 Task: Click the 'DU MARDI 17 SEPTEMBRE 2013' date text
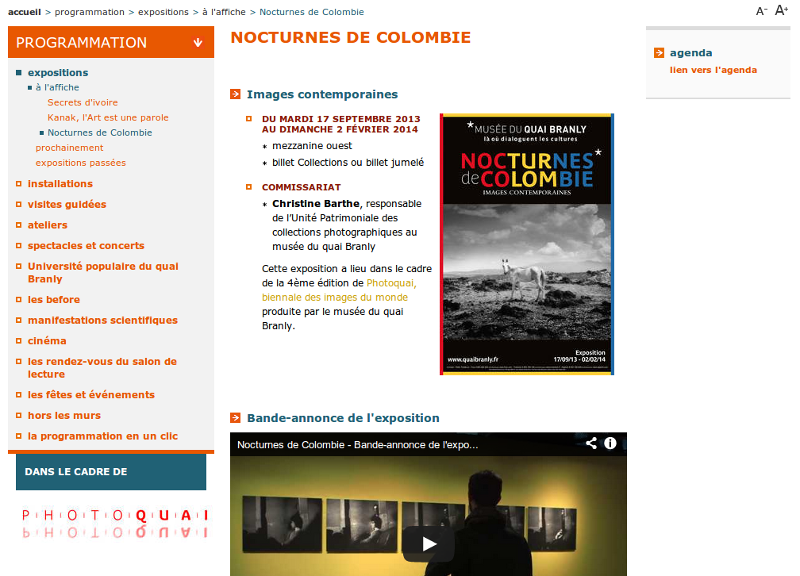(341, 119)
